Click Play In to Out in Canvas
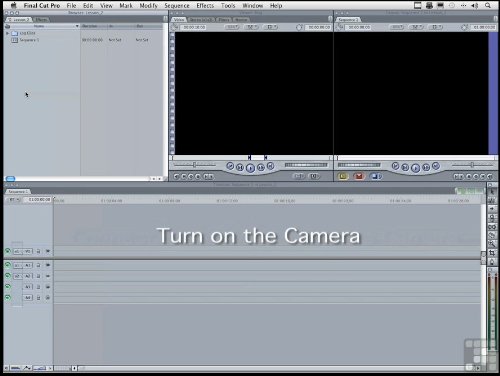The width and height of the screenshot is (500, 376). pyautogui.click(x=405, y=167)
